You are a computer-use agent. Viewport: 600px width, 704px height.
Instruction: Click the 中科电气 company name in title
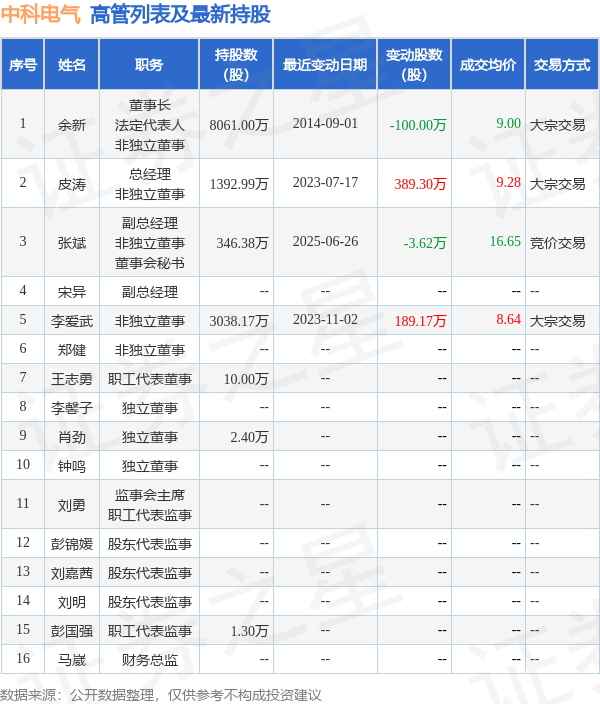(x=41, y=15)
